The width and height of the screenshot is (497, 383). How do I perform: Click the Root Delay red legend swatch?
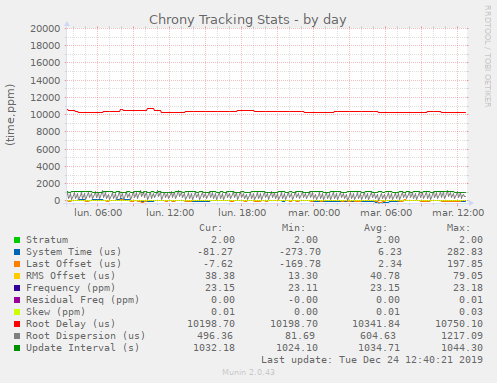(17, 324)
